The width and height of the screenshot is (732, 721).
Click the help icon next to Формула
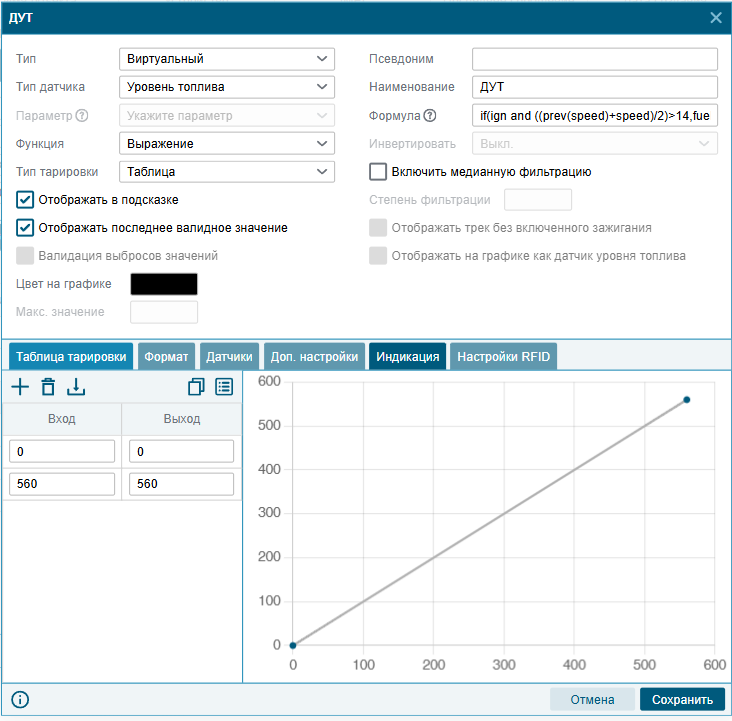(430, 116)
